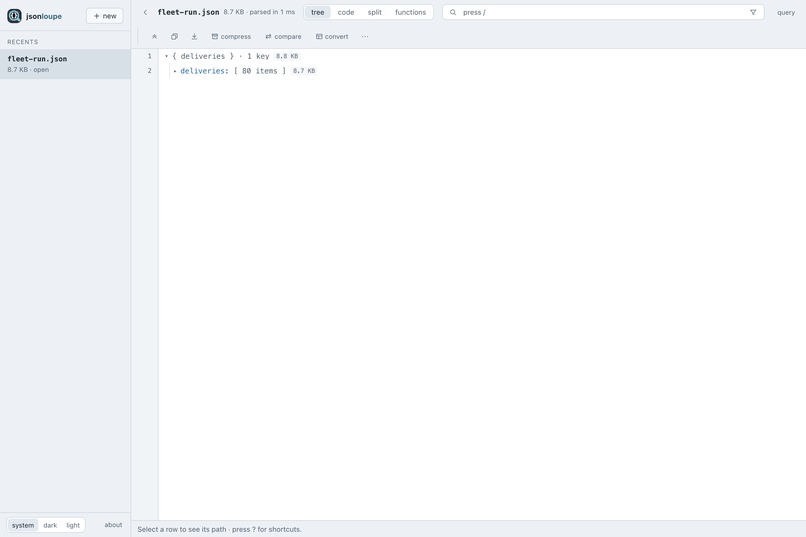Image resolution: width=806 pixels, height=537 pixels.
Task: Click '8.7 KB · parsed in 1 ms' info
Action: (x=259, y=12)
